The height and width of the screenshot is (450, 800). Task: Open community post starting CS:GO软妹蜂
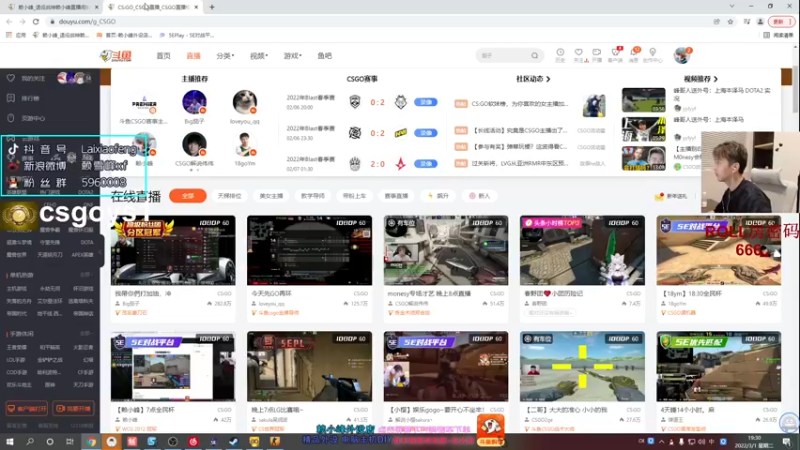point(519,104)
